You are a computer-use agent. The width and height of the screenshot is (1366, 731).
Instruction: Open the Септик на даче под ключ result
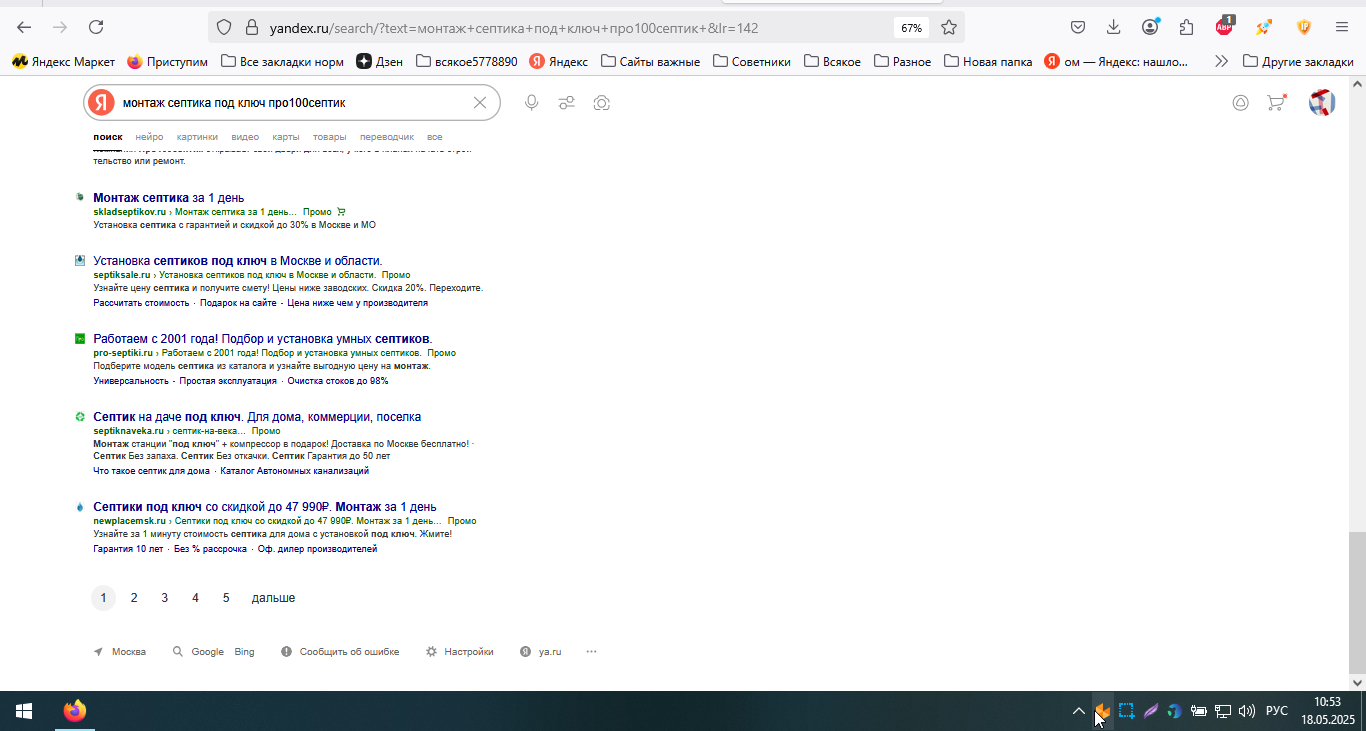[257, 416]
